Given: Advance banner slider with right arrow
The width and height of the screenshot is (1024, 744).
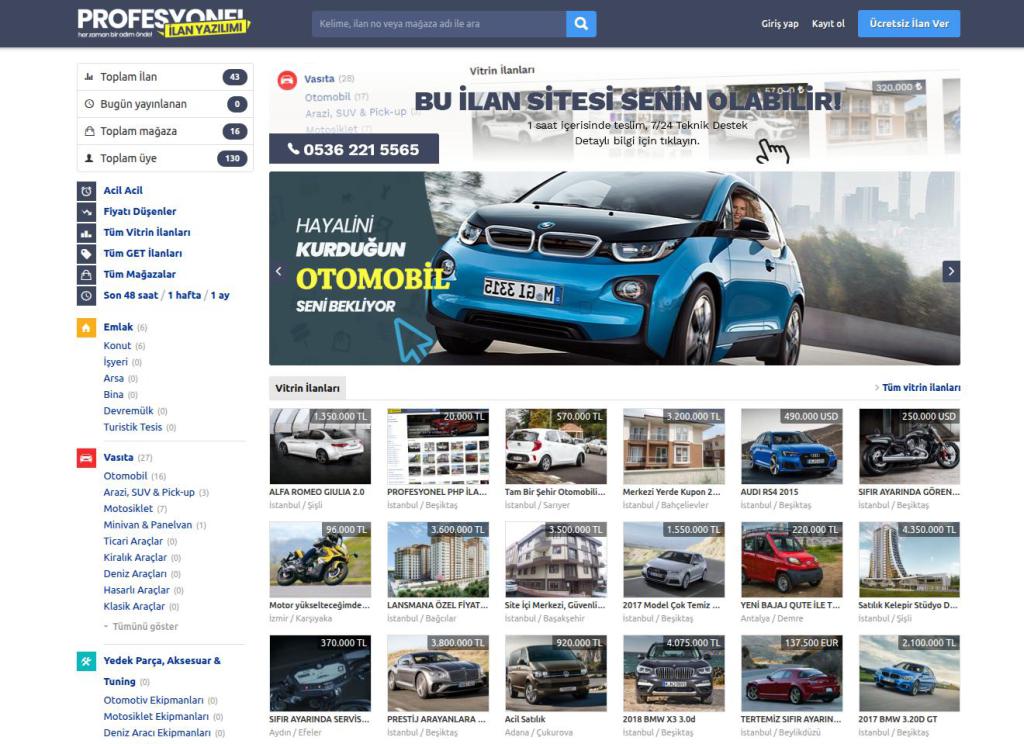Looking at the screenshot, I should 951,271.
